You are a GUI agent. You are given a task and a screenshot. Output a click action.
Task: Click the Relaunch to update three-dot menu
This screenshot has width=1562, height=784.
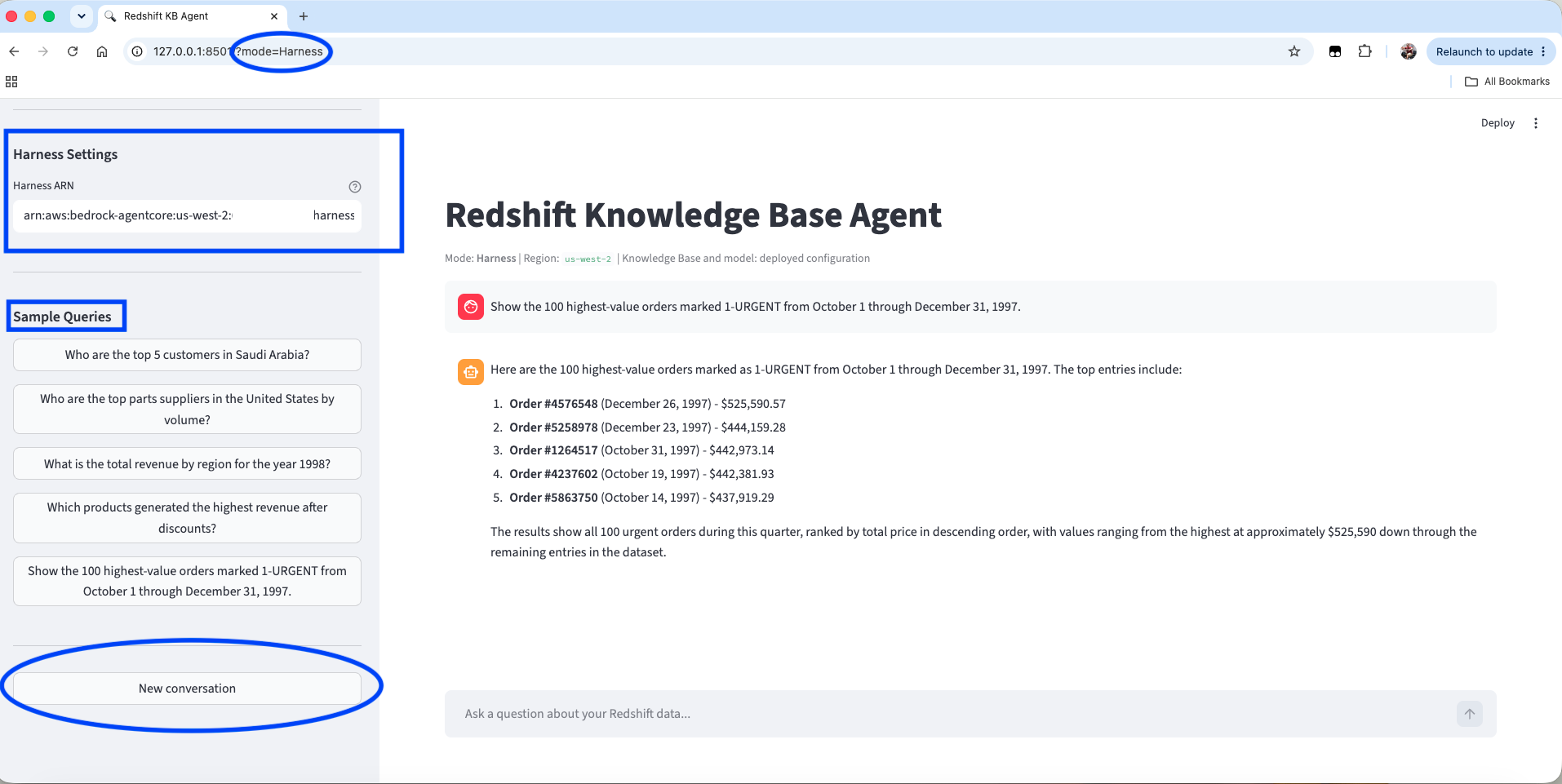click(1543, 51)
